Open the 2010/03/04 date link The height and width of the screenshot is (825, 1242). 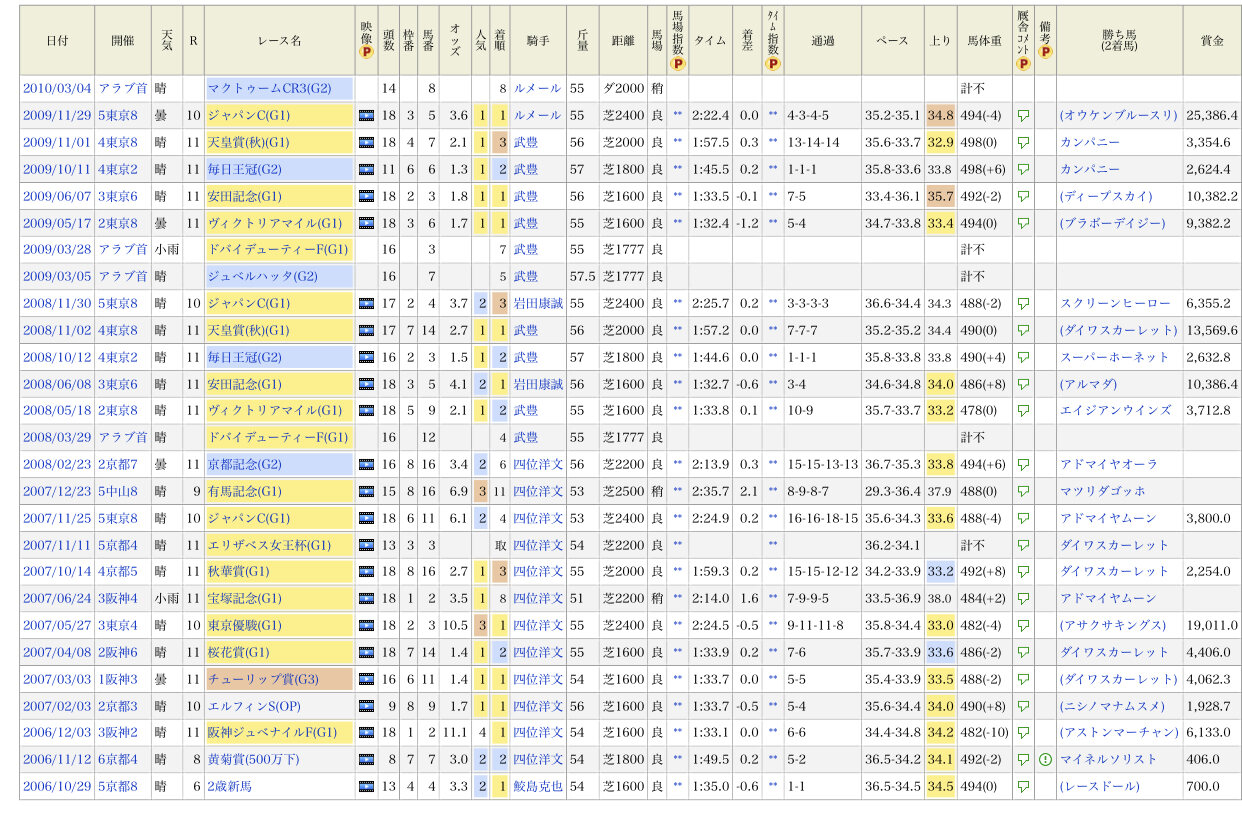click(57, 89)
